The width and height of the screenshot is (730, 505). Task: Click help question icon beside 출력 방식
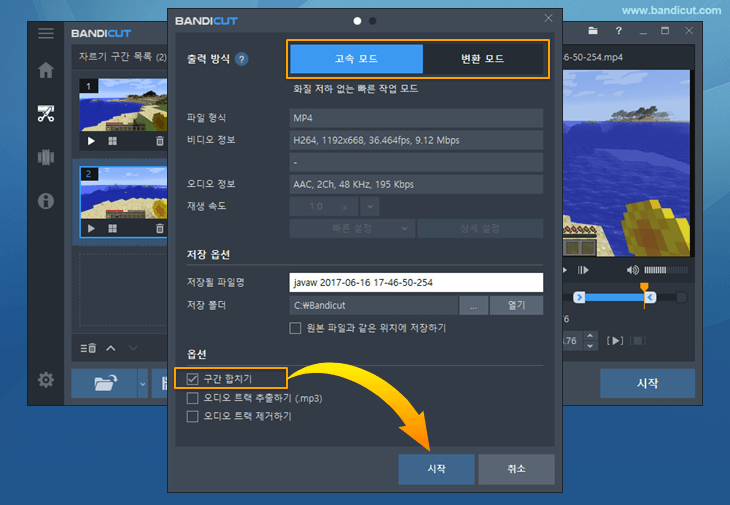pos(241,59)
